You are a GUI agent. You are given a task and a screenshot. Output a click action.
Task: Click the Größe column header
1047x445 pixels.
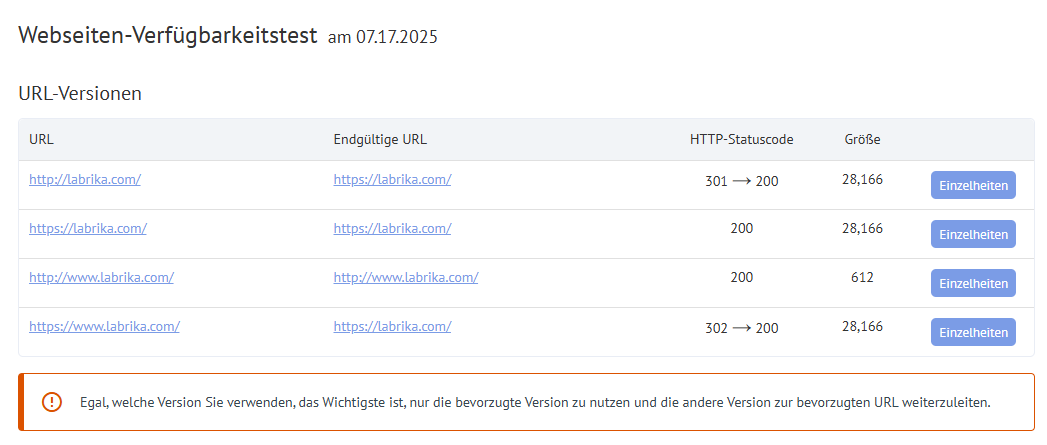point(862,140)
